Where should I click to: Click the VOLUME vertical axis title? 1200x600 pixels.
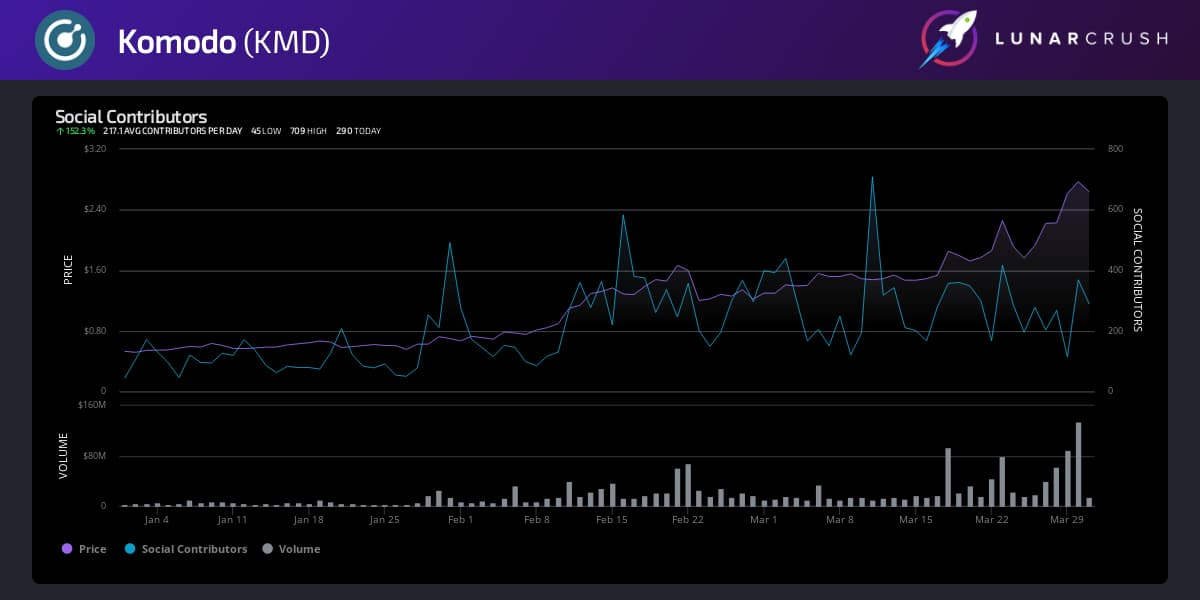[63, 456]
